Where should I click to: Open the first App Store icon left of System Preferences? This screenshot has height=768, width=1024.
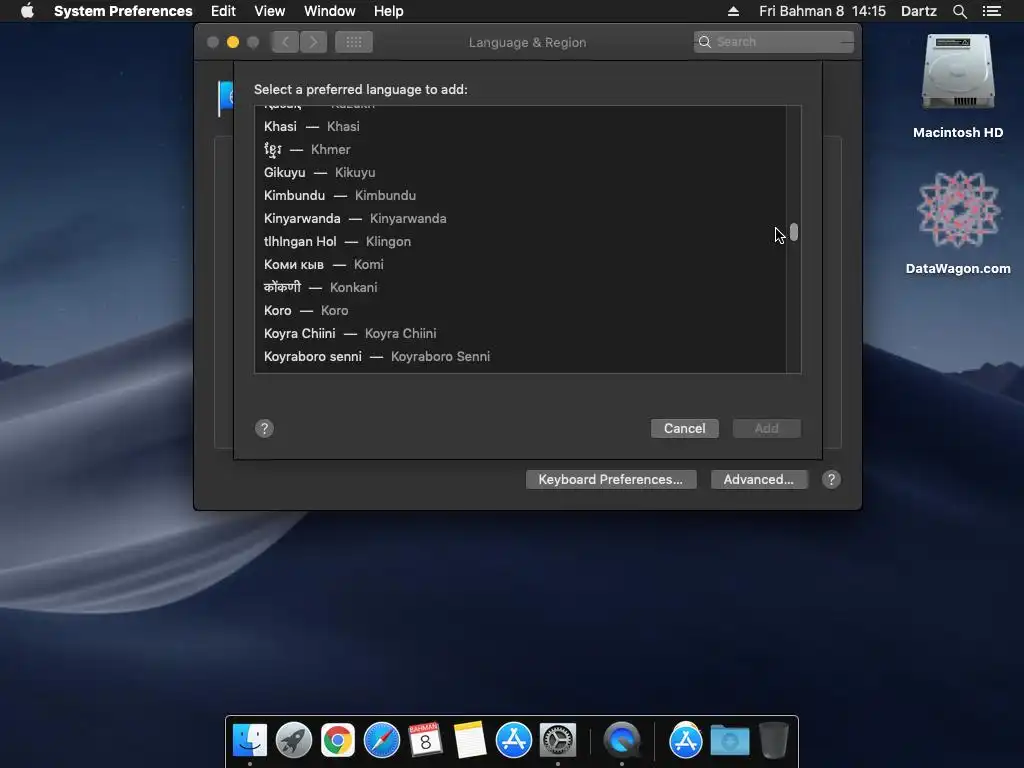pyautogui.click(x=514, y=740)
